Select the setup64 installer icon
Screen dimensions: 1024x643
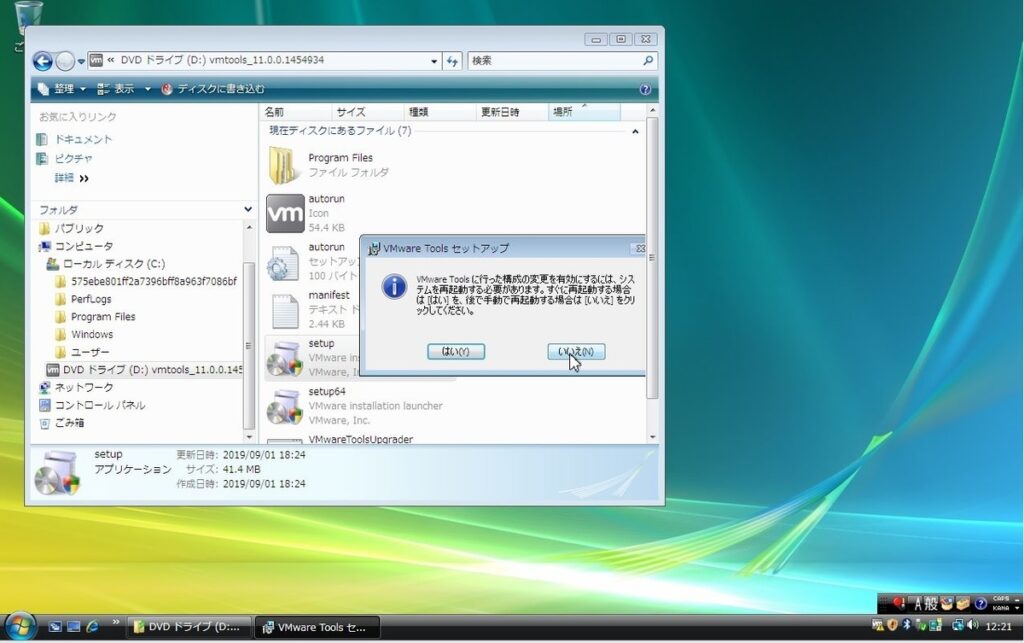[285, 407]
